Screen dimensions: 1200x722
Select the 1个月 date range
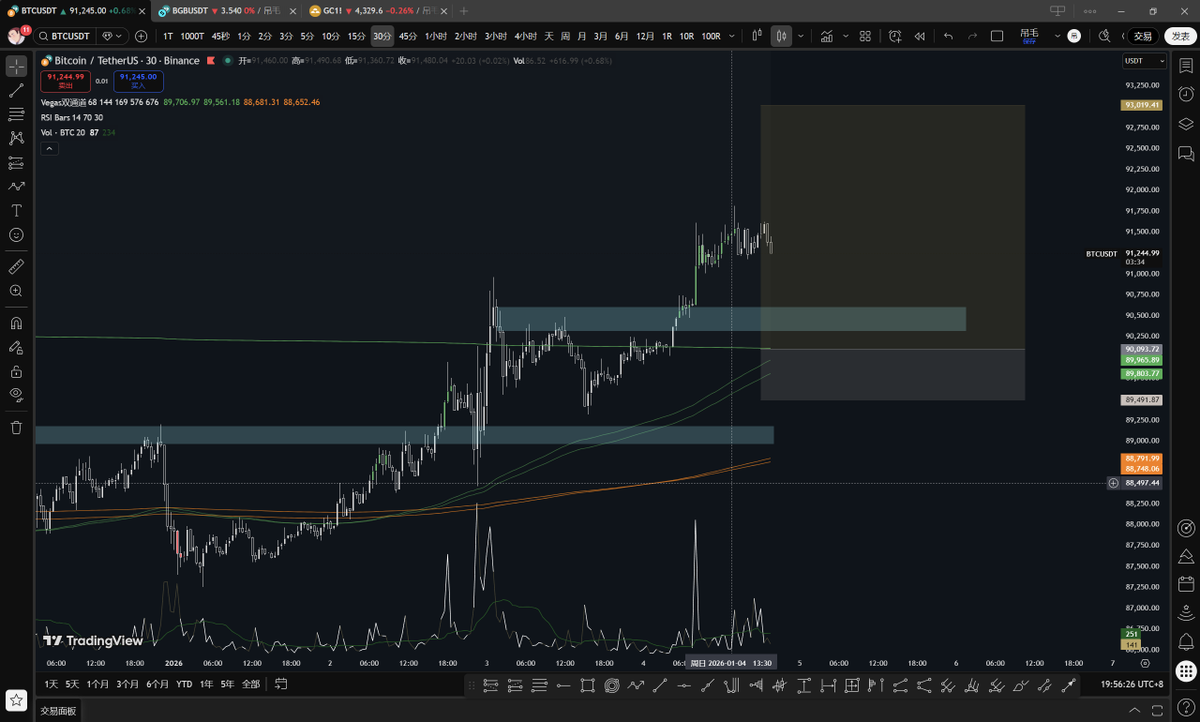(97, 684)
